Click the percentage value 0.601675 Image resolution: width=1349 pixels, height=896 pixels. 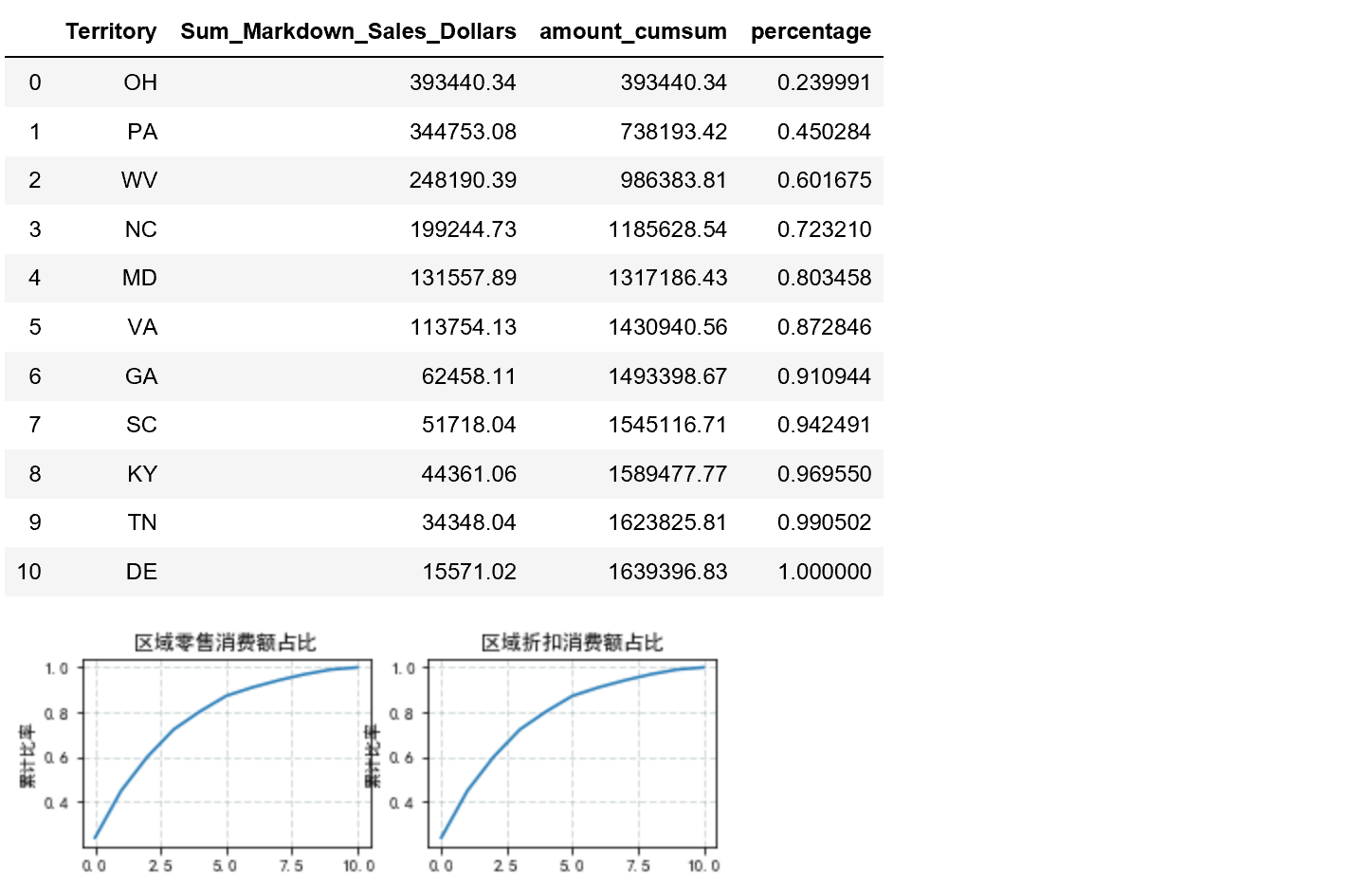[824, 180]
